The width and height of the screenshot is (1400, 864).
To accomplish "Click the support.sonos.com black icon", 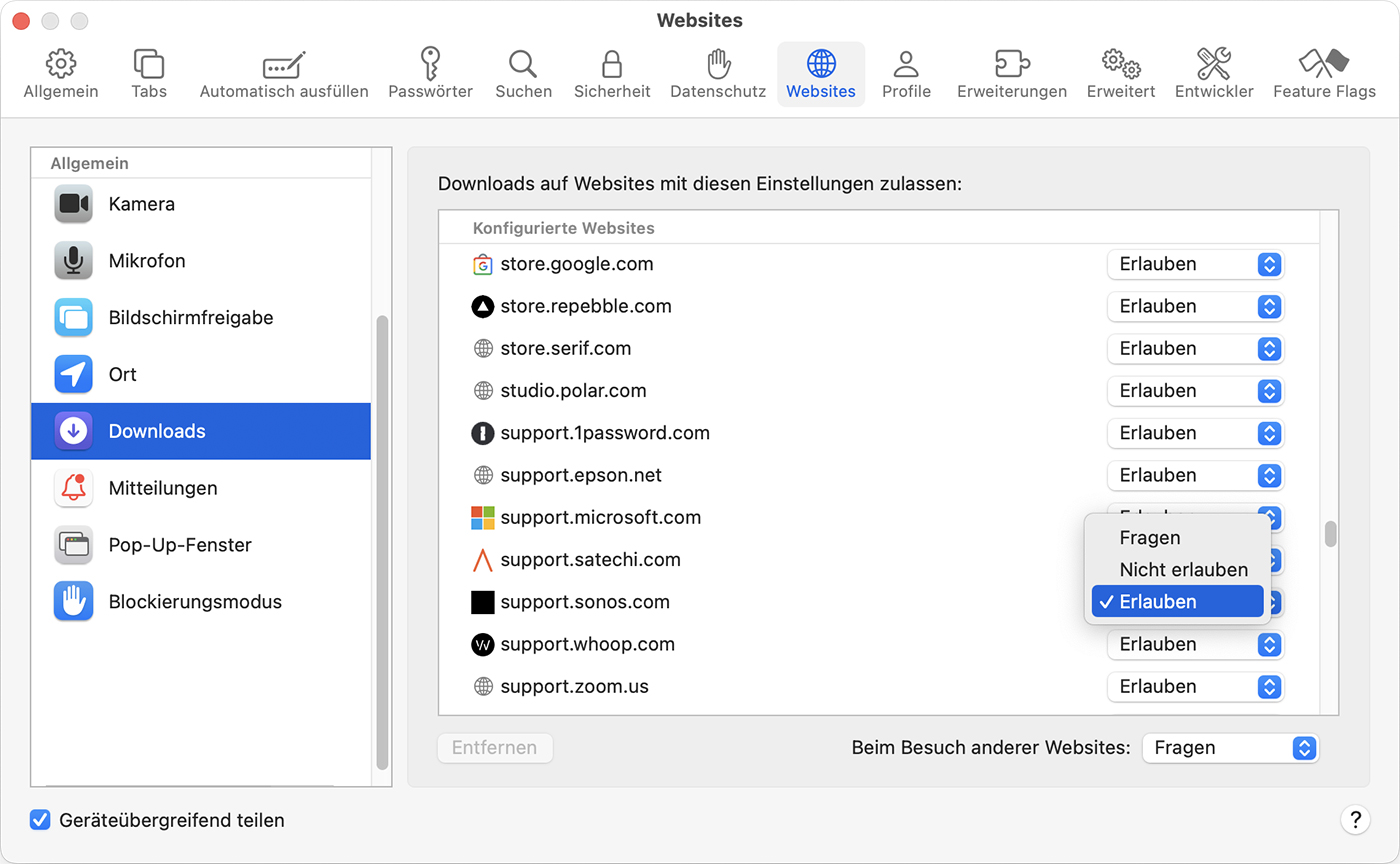I will (483, 602).
